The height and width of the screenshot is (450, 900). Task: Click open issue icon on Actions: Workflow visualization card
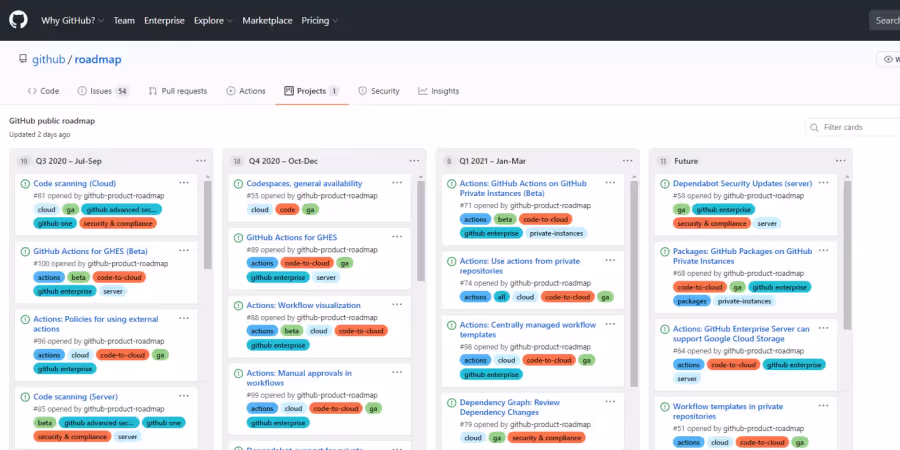238,305
